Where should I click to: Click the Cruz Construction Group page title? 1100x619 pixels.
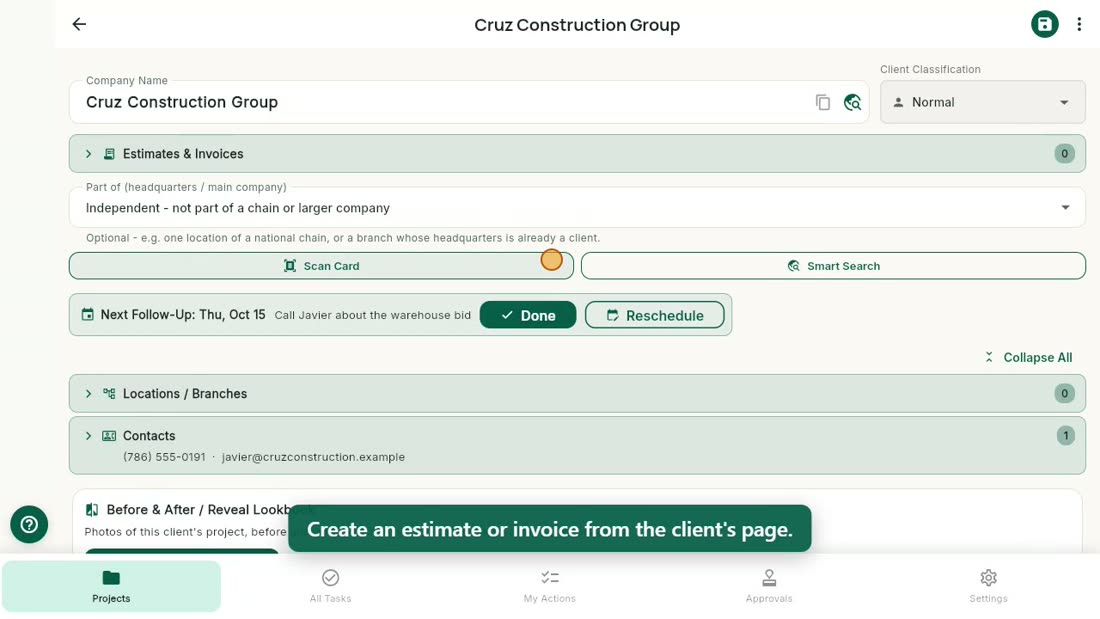coord(577,25)
